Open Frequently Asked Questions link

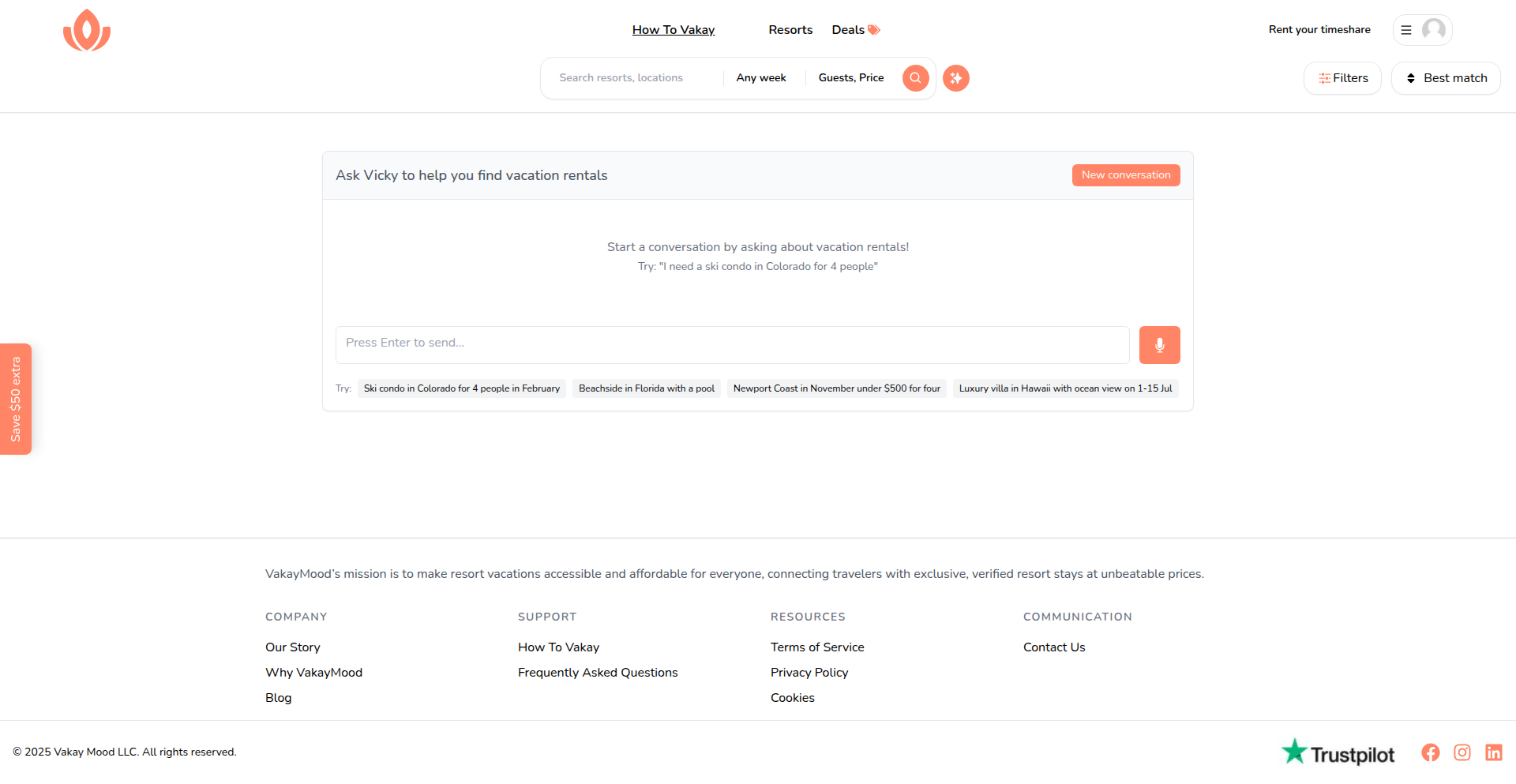(598, 673)
